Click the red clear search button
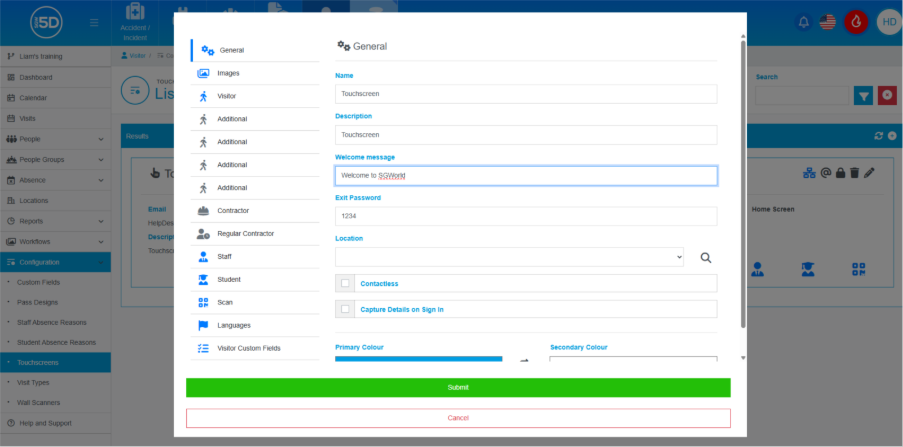This screenshot has height=447, width=903. coord(887,96)
